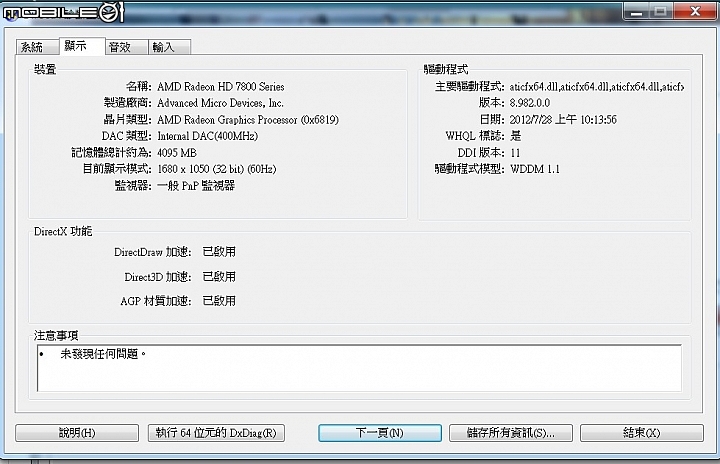720x464 pixels.
Task: Click DDI 版本 value 11
Action: [x=515, y=153]
